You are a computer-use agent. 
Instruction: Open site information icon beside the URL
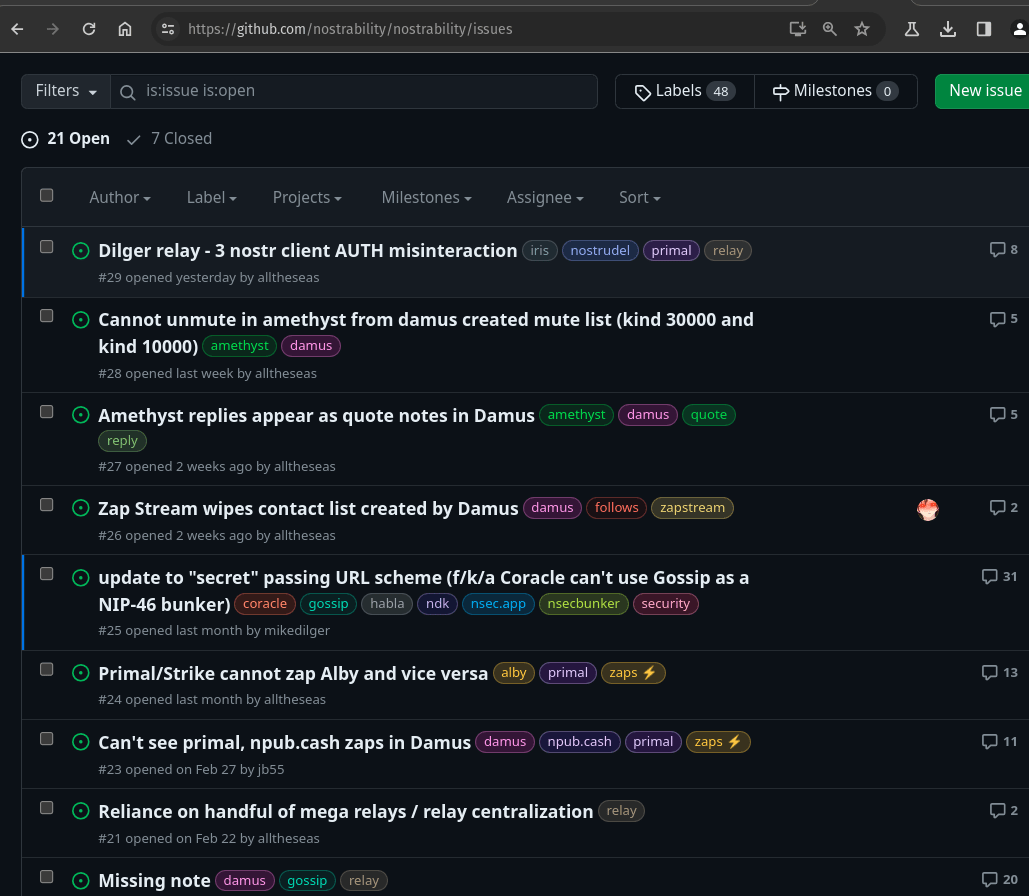click(168, 29)
